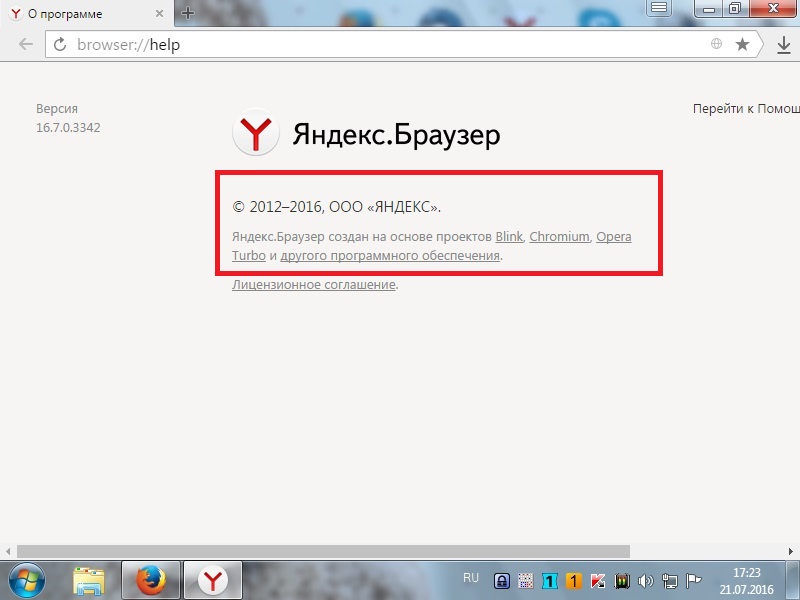Viewport: 800px width, 600px height.
Task: Open the Kaspersky tray icon
Action: [x=598, y=581]
